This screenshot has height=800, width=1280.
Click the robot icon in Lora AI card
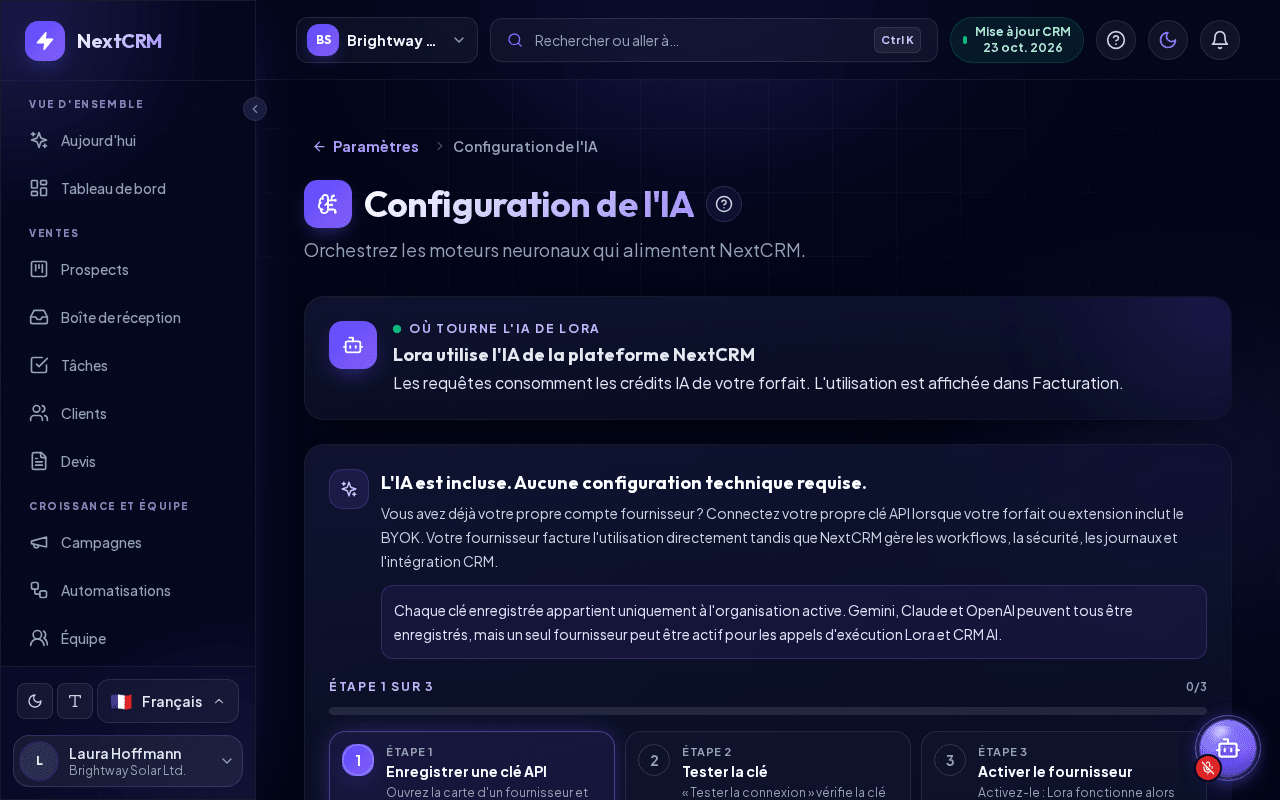coord(353,345)
